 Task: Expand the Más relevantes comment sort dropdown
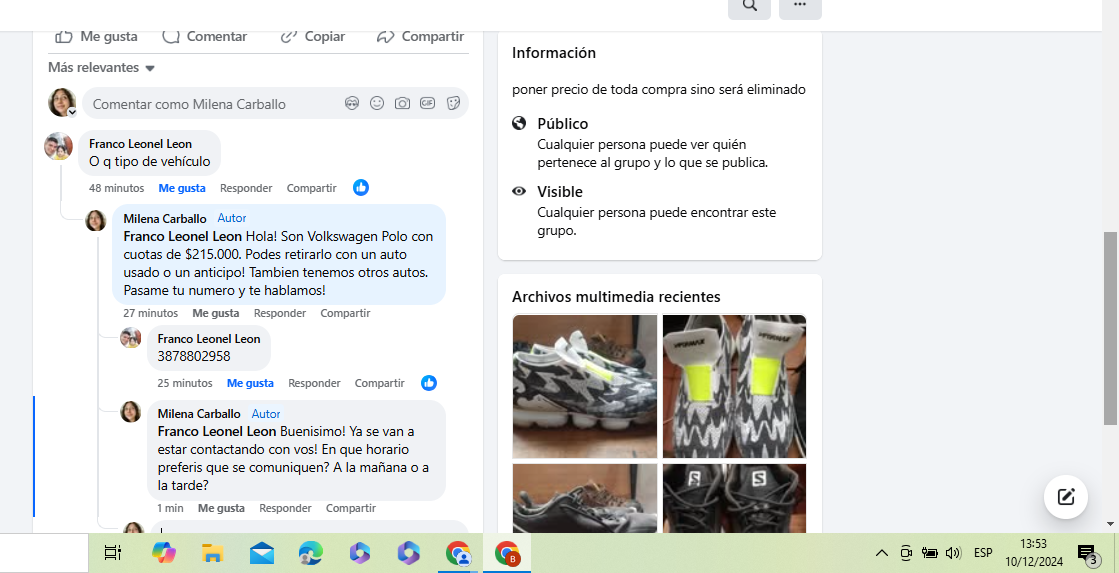click(x=101, y=68)
